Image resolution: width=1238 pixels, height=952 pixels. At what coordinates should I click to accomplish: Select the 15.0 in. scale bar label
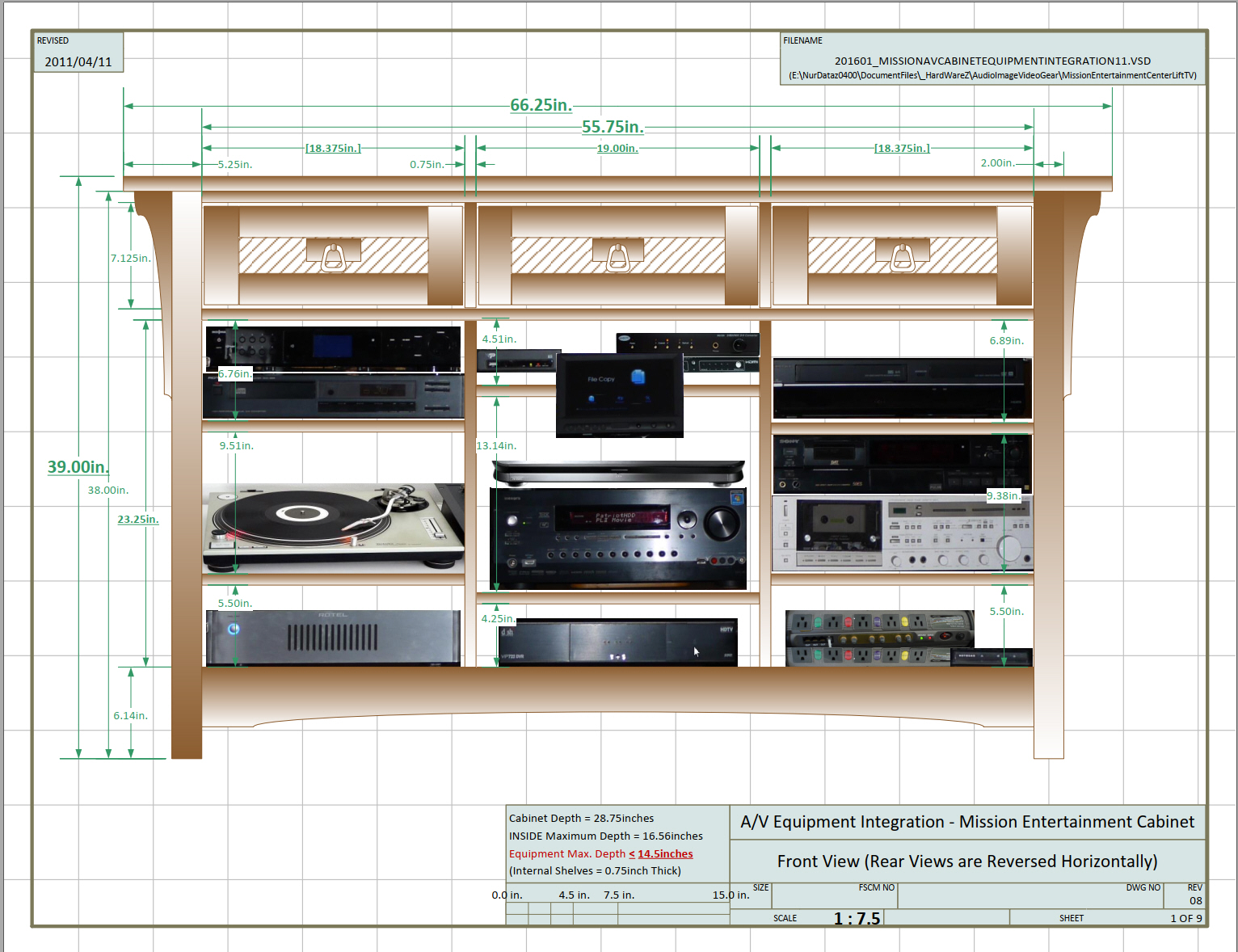(x=731, y=895)
